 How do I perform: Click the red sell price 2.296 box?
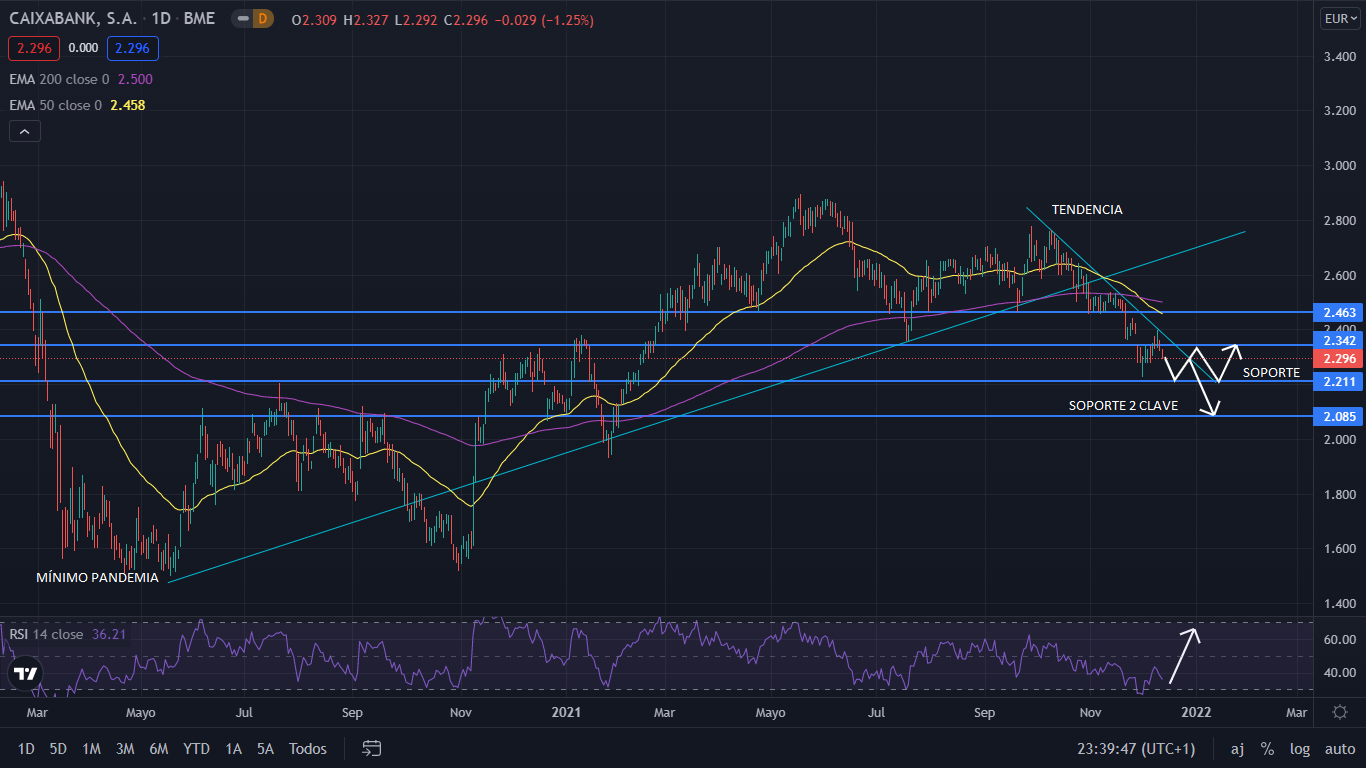(34, 48)
